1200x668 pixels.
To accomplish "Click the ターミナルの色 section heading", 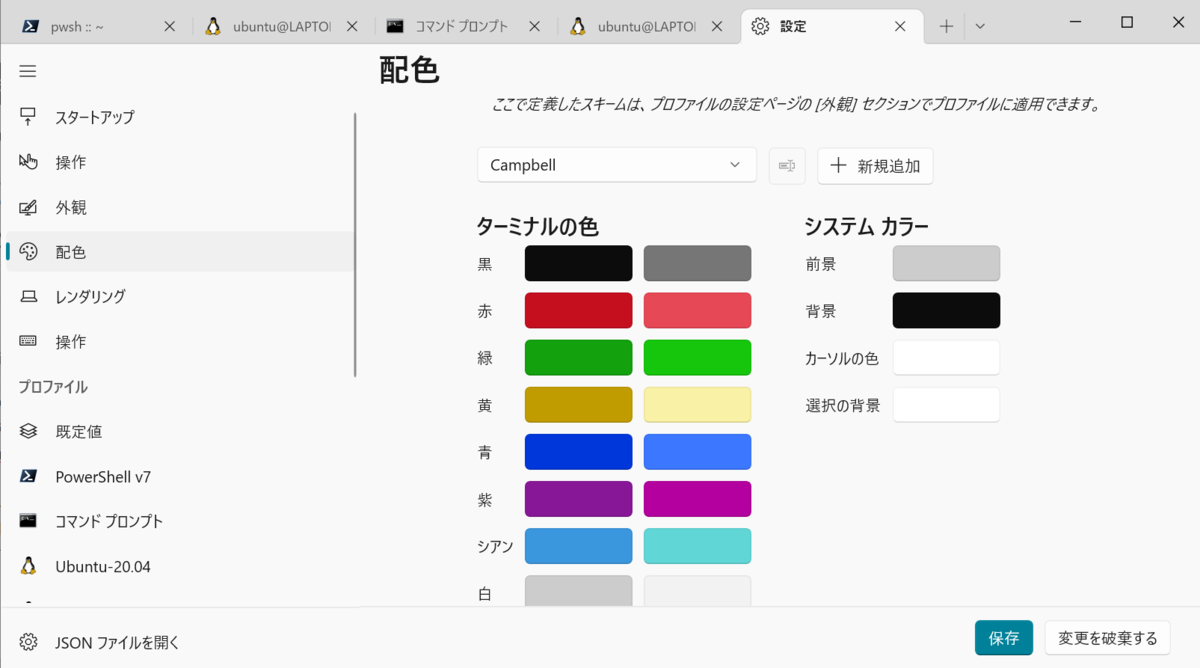I will pos(538,227).
